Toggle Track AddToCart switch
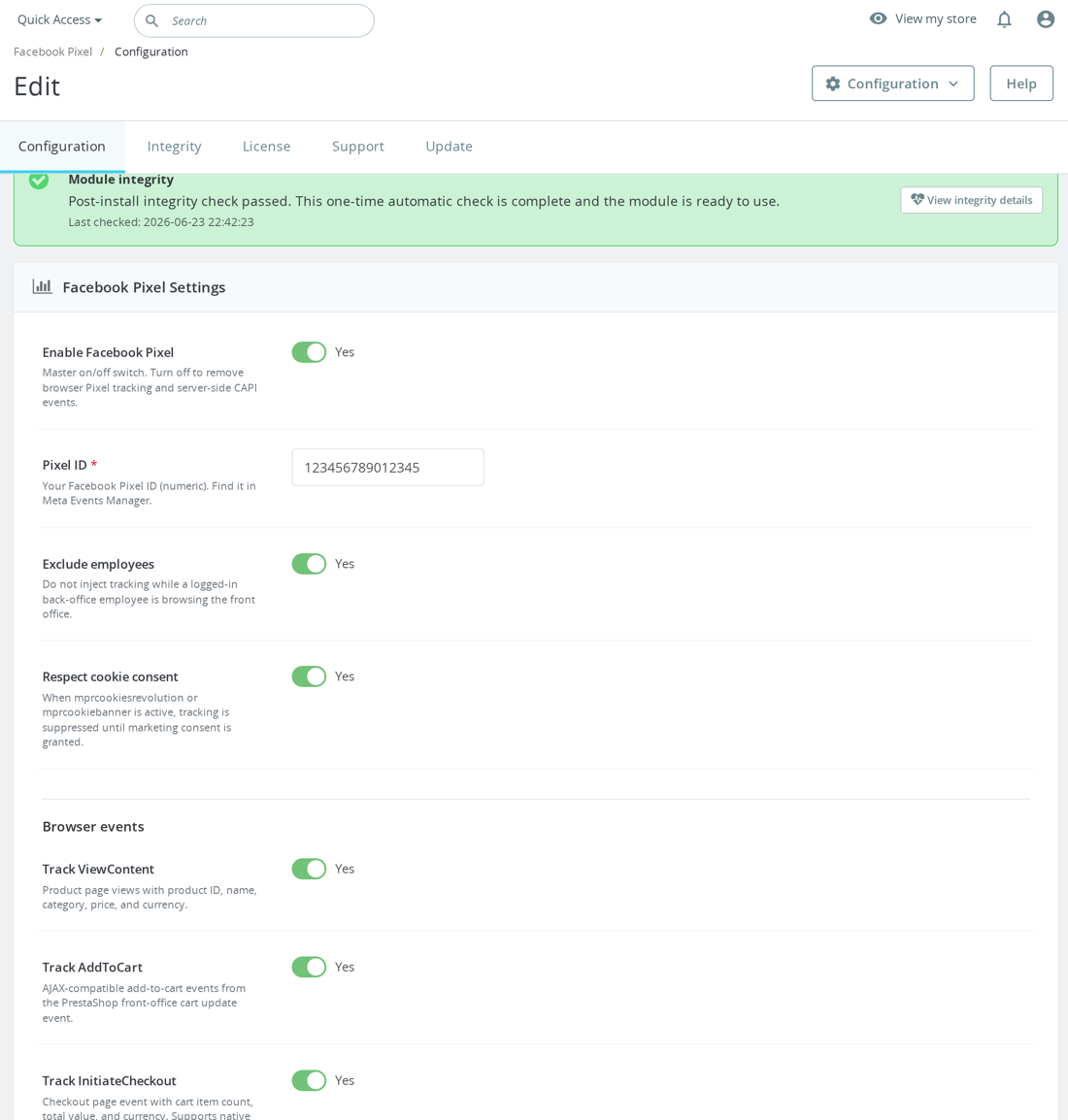 coord(309,968)
